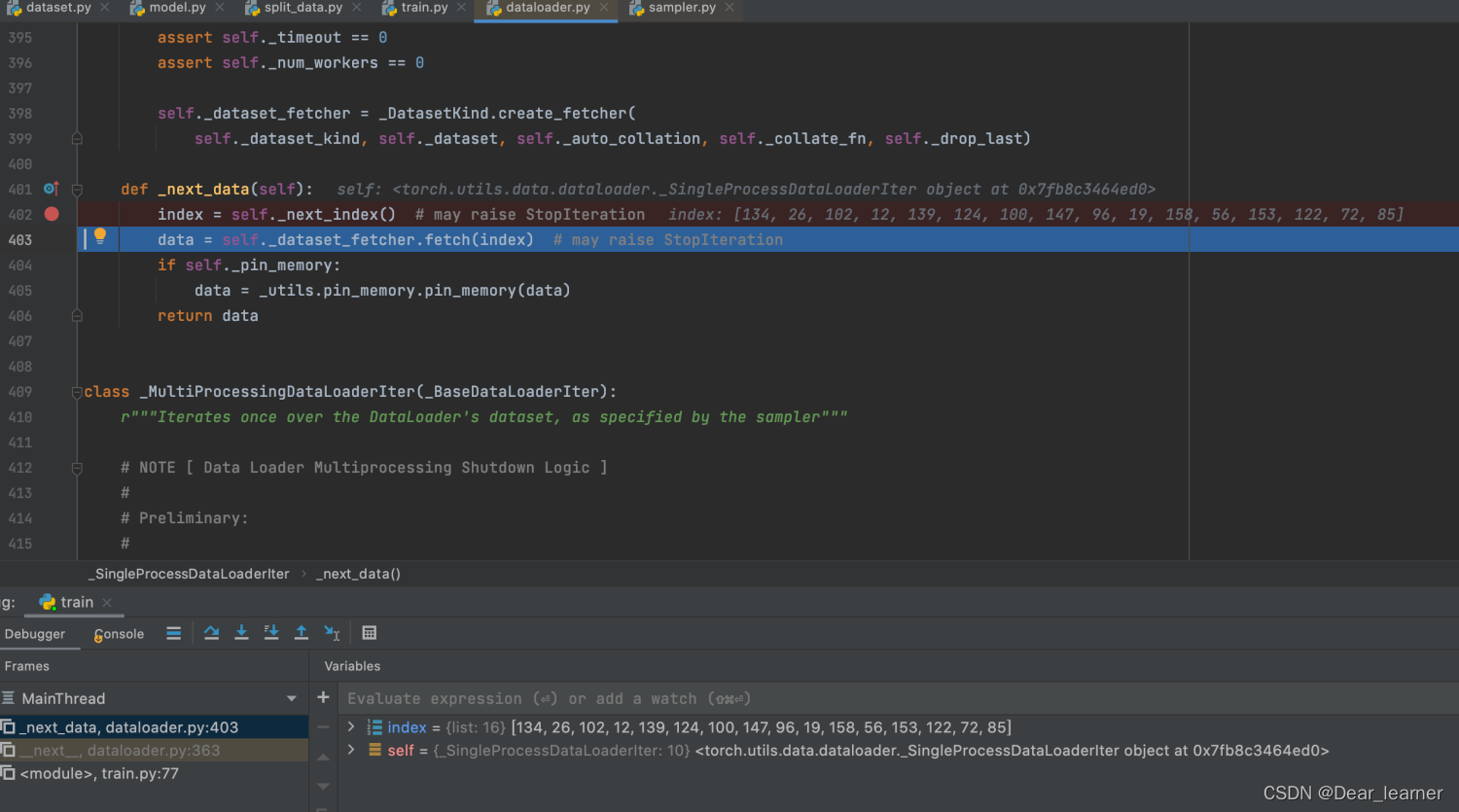Select the _next_data, dataloader.py:403 frame

point(154,727)
